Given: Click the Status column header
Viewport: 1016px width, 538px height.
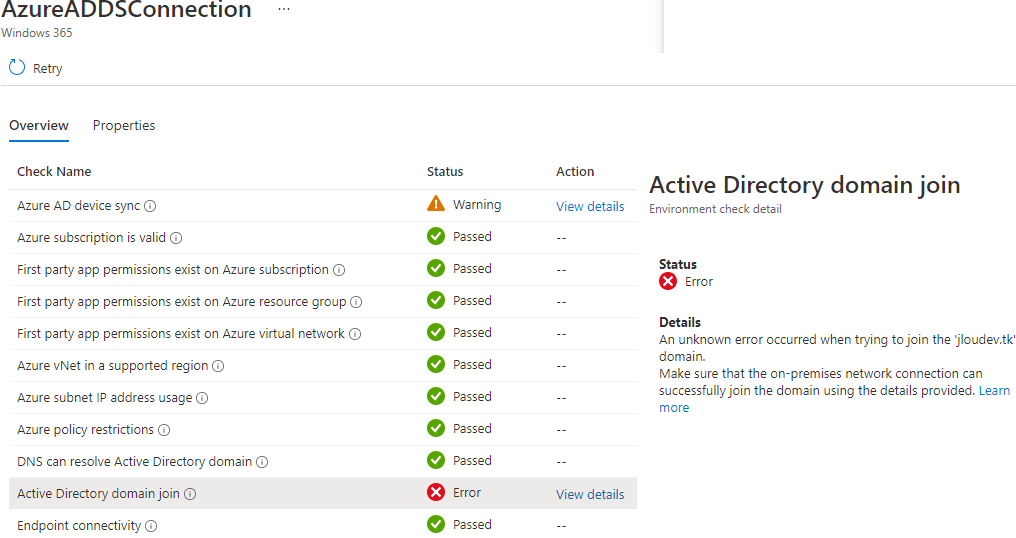Looking at the screenshot, I should tap(445, 171).
